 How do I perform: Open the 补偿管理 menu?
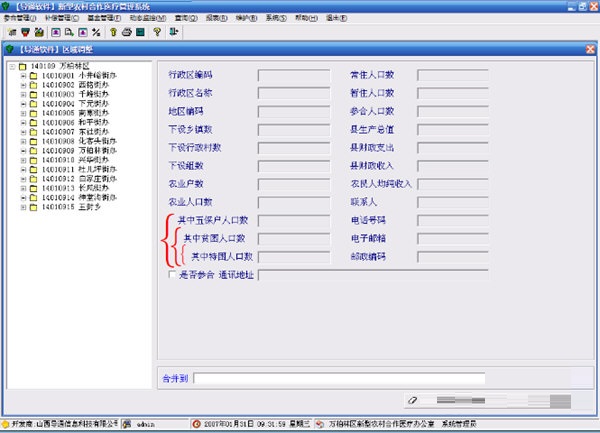click(62, 18)
